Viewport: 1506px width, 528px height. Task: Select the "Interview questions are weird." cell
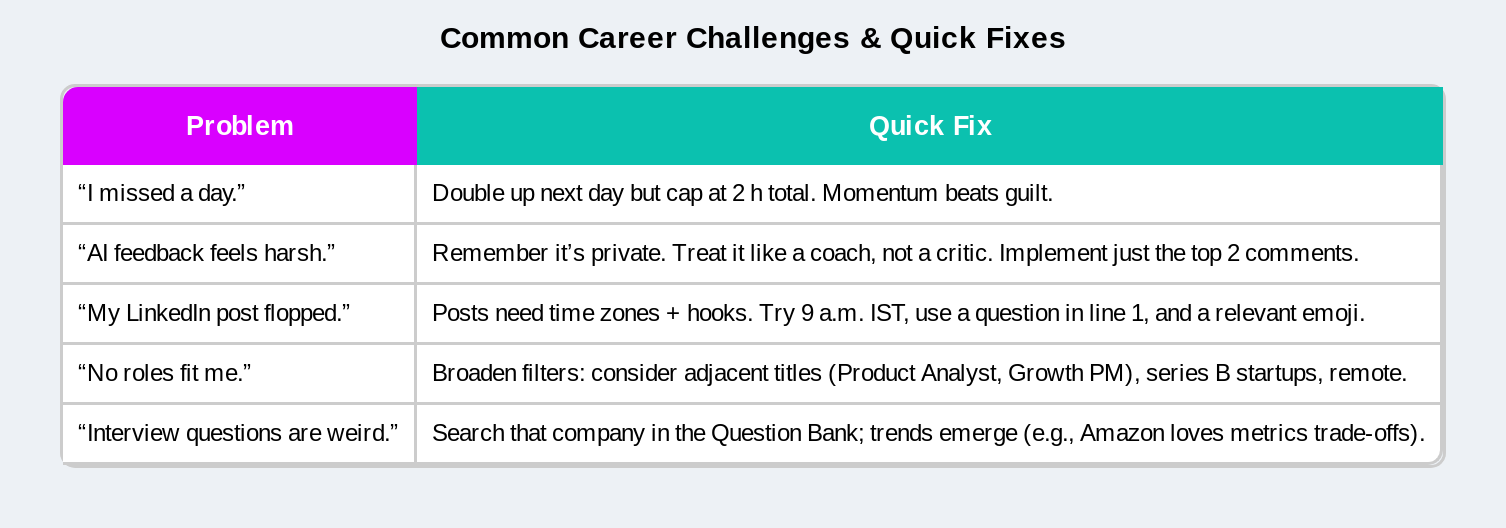point(239,434)
